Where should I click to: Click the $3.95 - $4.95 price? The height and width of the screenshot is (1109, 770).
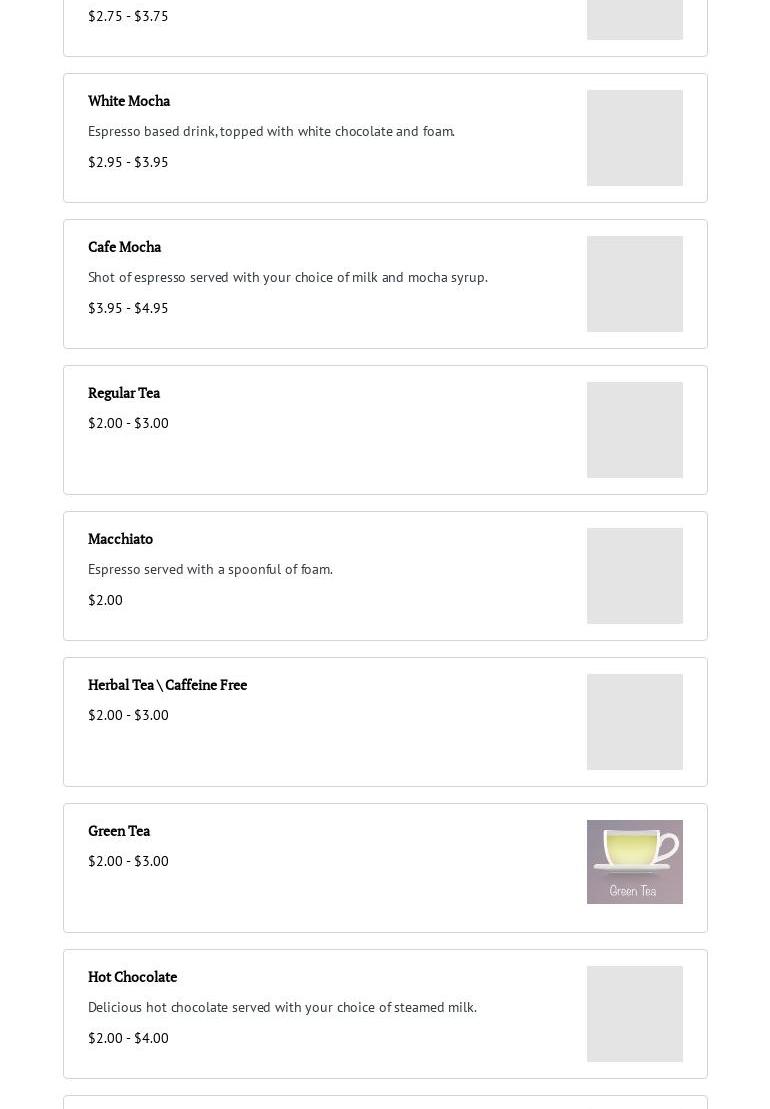[x=128, y=308]
